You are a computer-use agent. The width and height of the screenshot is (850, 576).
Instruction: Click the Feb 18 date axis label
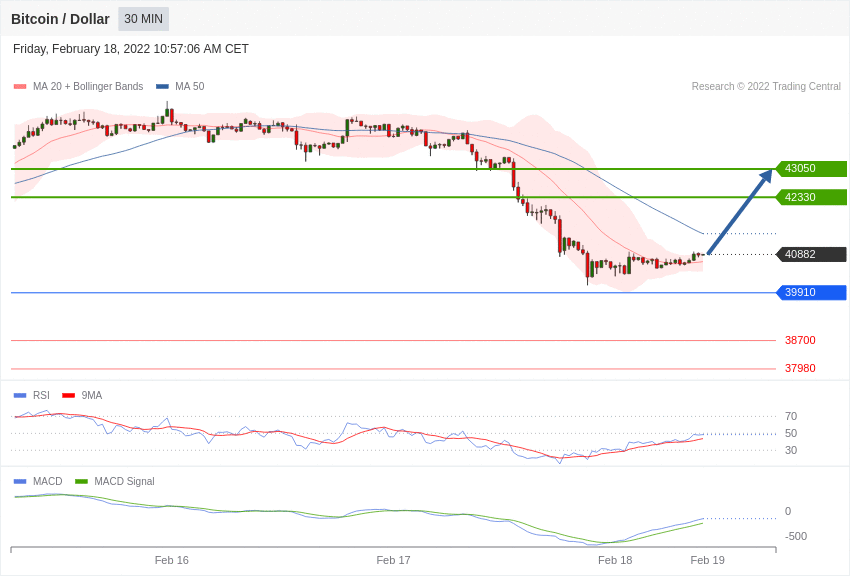(x=615, y=560)
